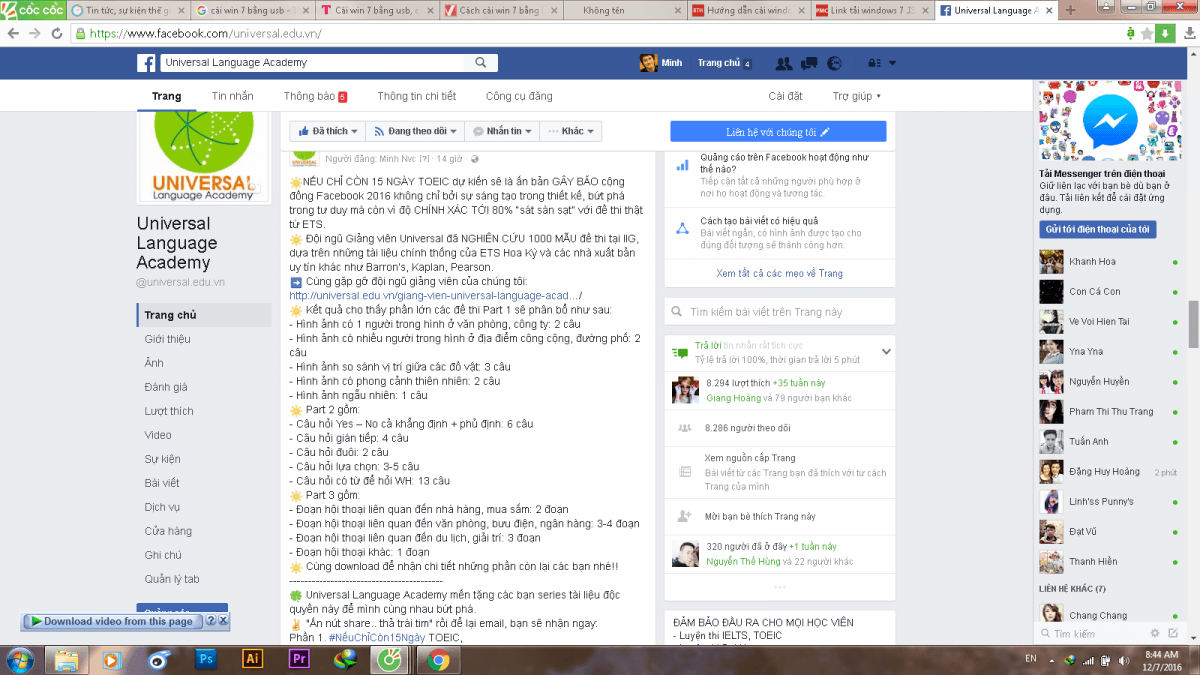Image resolution: width=1200 pixels, height=675 pixels.
Task: Open notifications globe icon in header
Action: coord(834,63)
